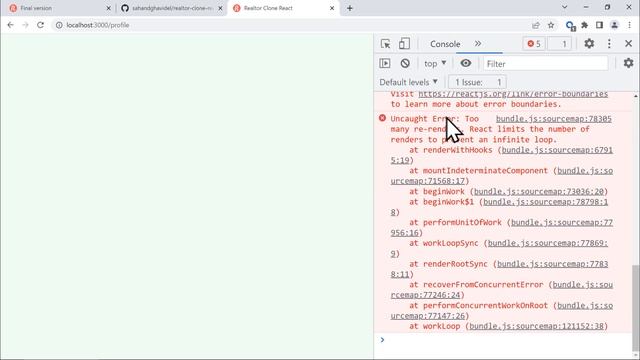640x360 pixels.
Task: Select the Realtor Clone React tab
Action: coord(282,8)
